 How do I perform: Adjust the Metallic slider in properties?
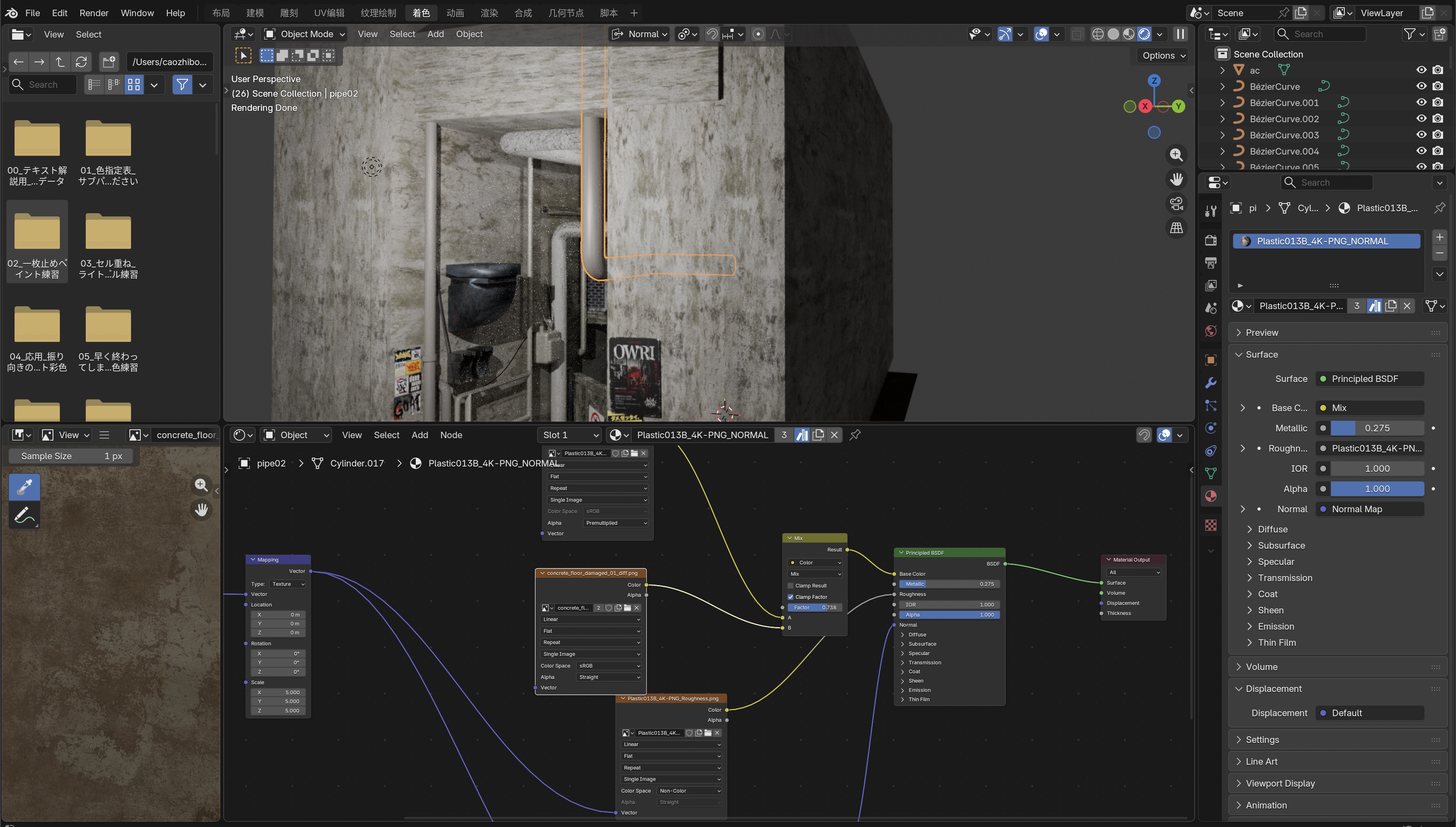[x=1377, y=428]
